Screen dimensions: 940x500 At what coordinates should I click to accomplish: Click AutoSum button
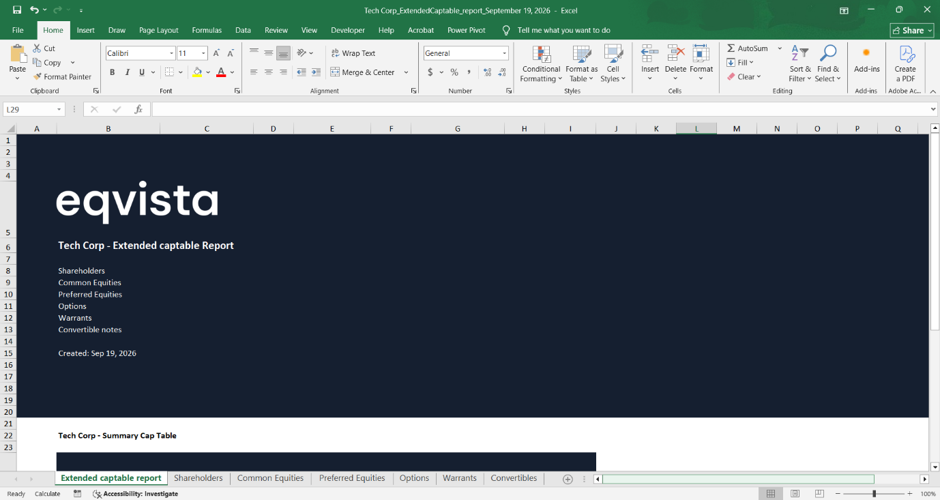click(748, 48)
